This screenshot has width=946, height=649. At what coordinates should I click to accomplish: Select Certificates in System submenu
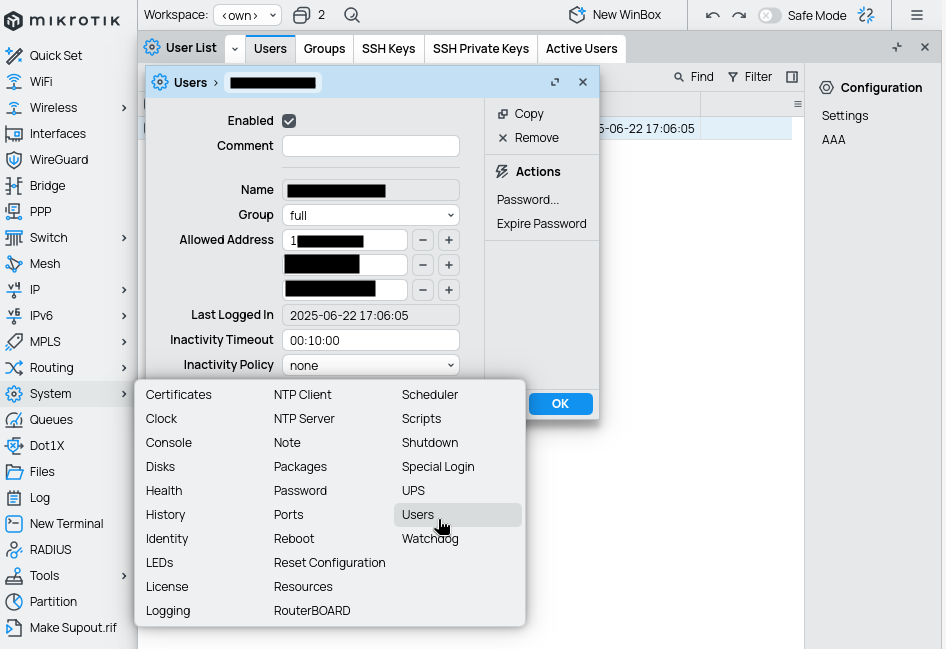pyautogui.click(x=179, y=394)
